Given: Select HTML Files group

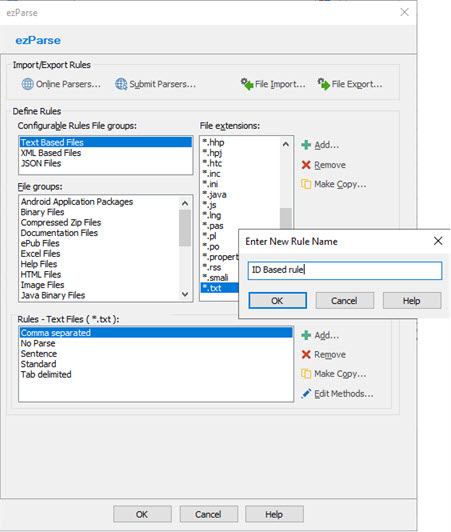Looking at the screenshot, I should (99, 274).
